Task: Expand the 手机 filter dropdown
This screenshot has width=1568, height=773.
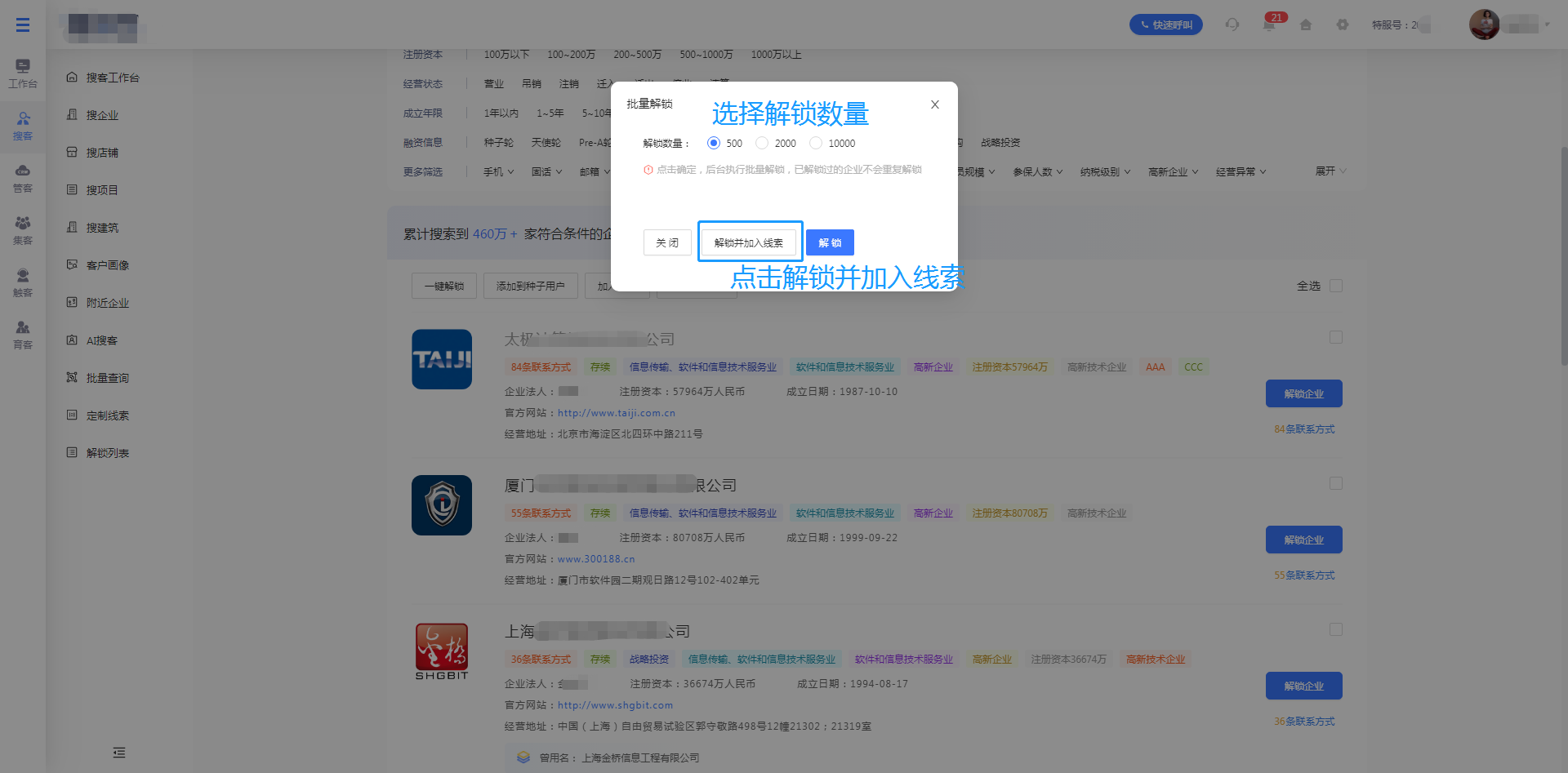Action: click(498, 172)
